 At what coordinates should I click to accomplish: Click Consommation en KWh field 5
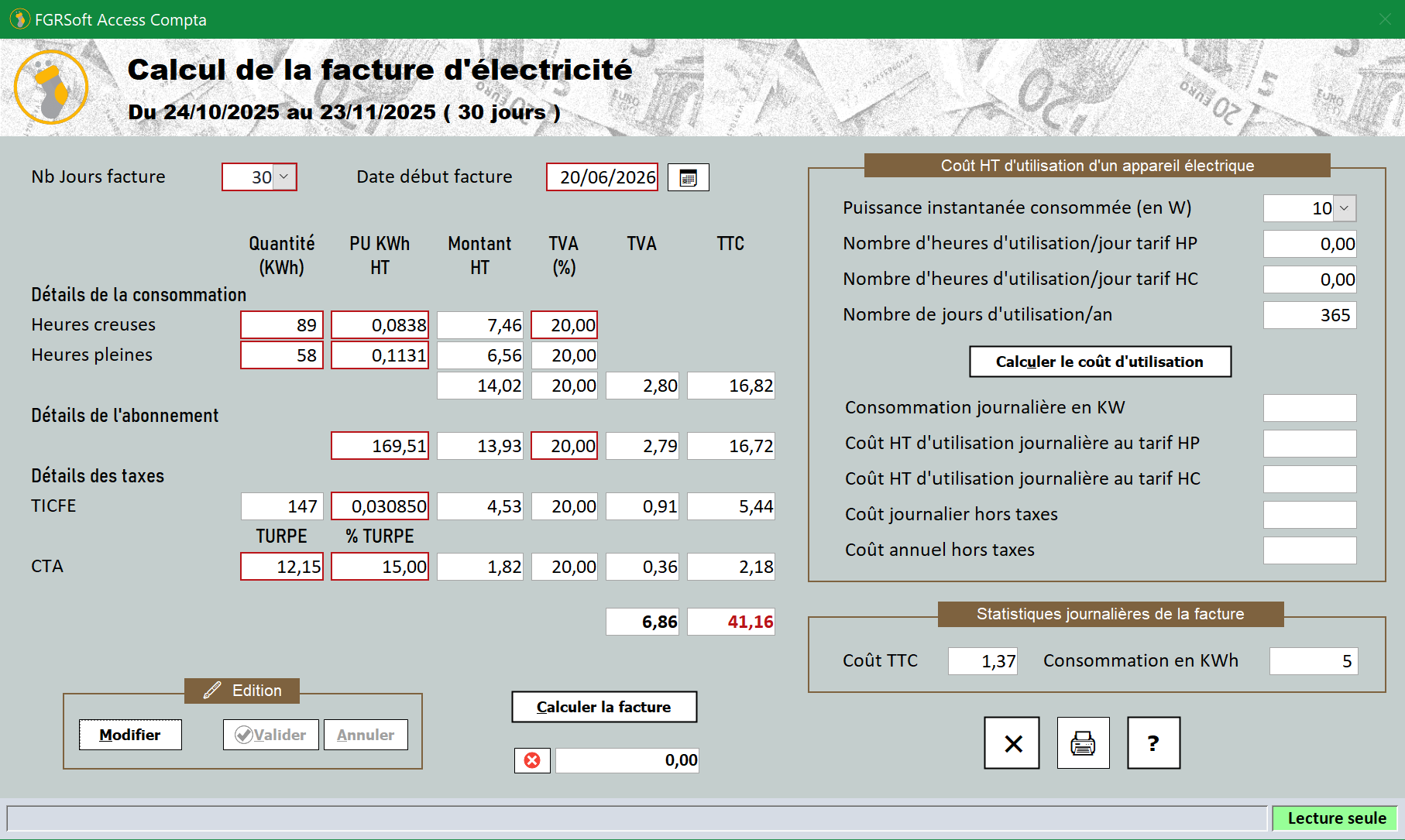1314,661
